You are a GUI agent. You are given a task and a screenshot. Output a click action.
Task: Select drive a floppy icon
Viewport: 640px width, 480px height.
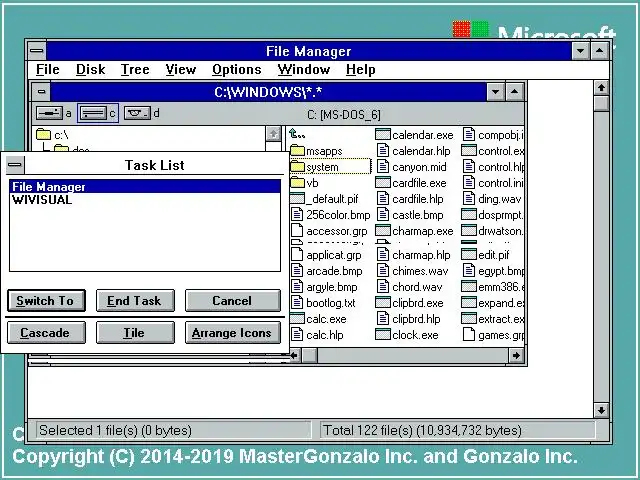point(49,113)
